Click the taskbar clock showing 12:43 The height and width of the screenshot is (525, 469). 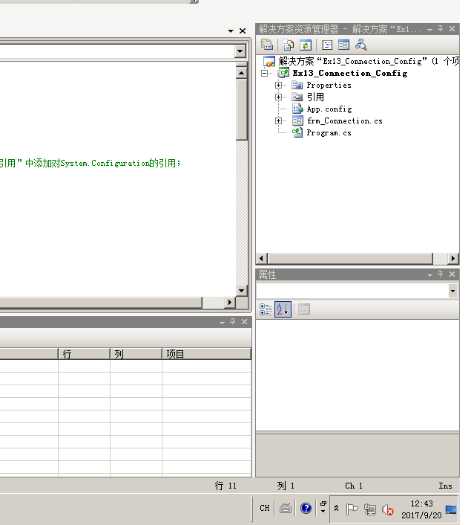(421, 509)
